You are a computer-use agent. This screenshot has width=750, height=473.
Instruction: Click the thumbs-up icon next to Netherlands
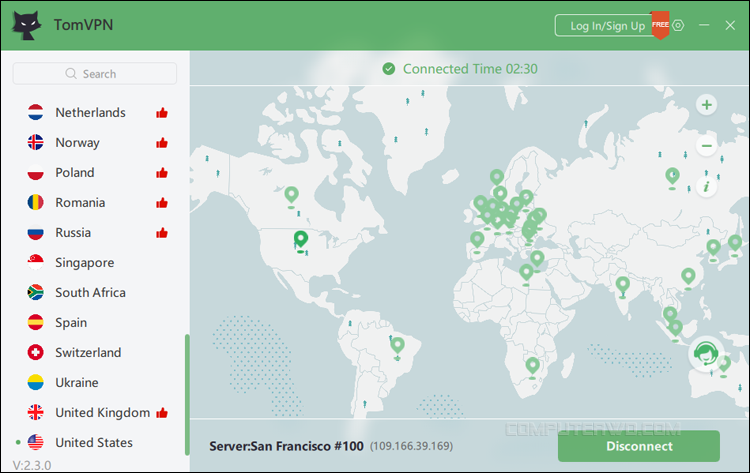162,113
